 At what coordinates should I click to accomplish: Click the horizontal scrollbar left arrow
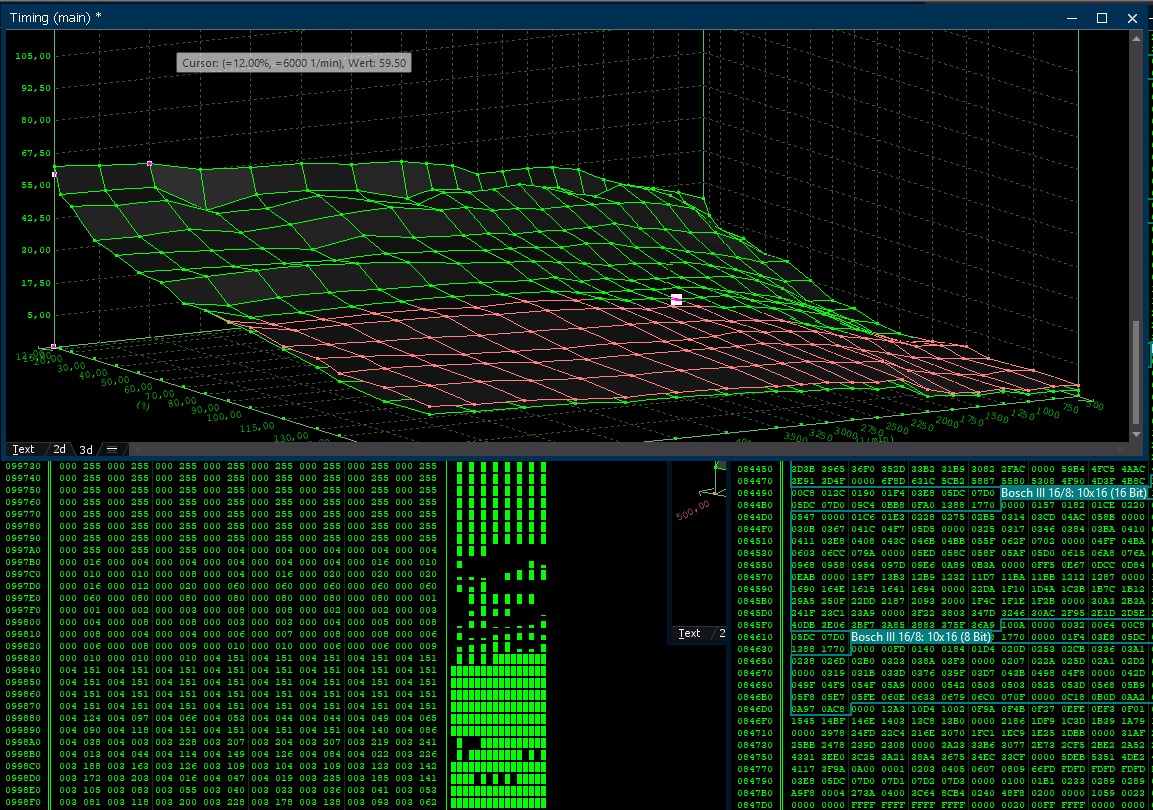coord(136,449)
